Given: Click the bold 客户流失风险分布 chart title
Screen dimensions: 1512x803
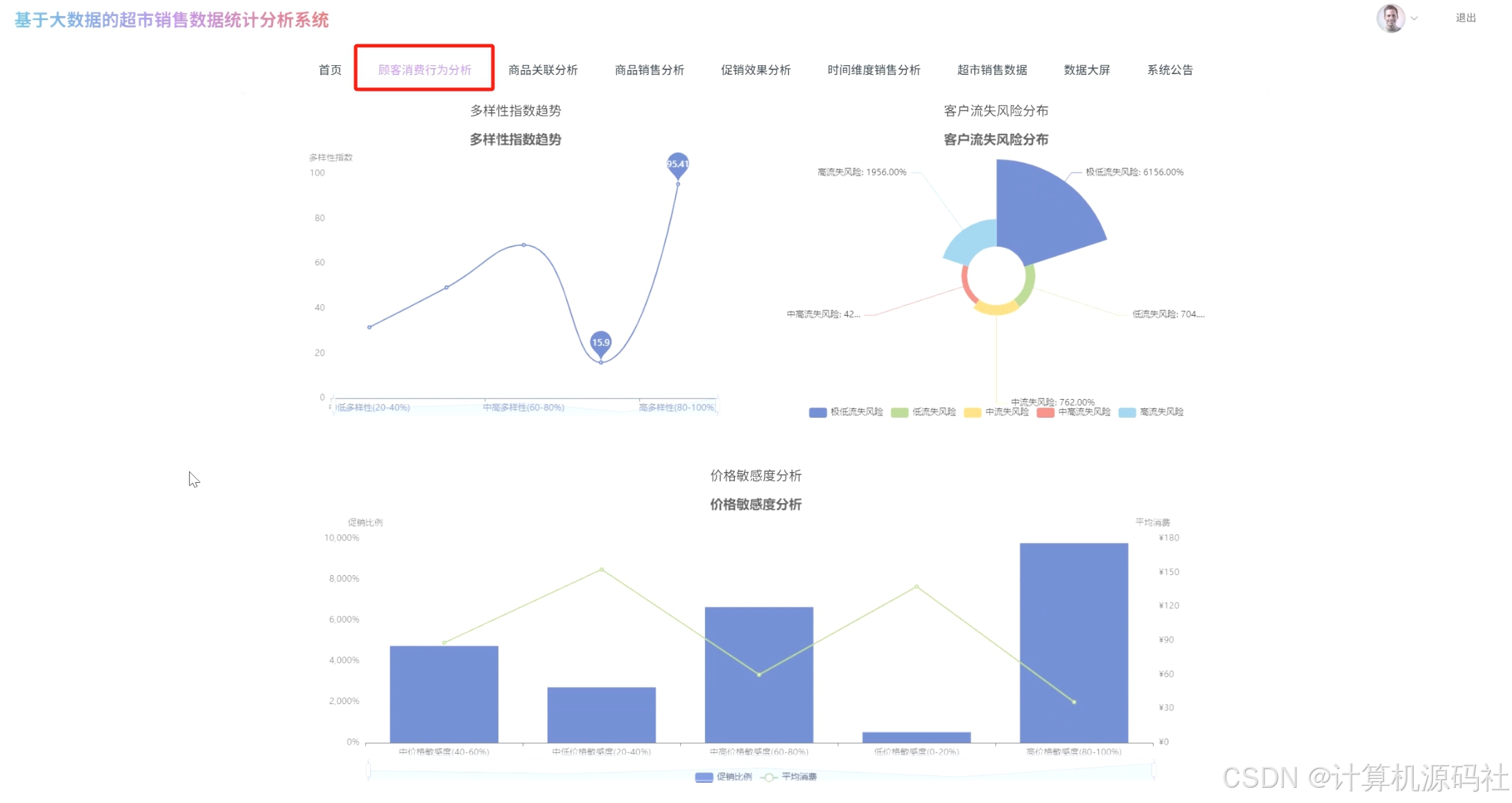Looking at the screenshot, I should [996, 139].
